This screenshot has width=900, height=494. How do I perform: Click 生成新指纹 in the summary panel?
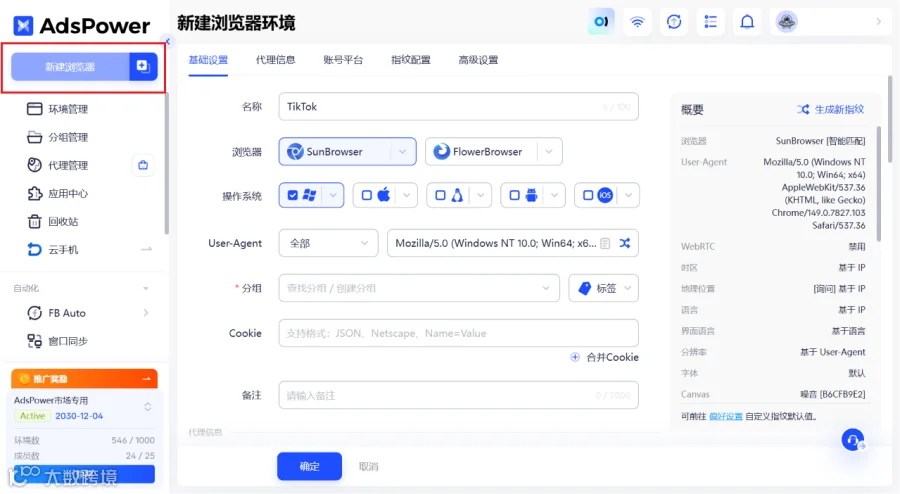pos(831,109)
